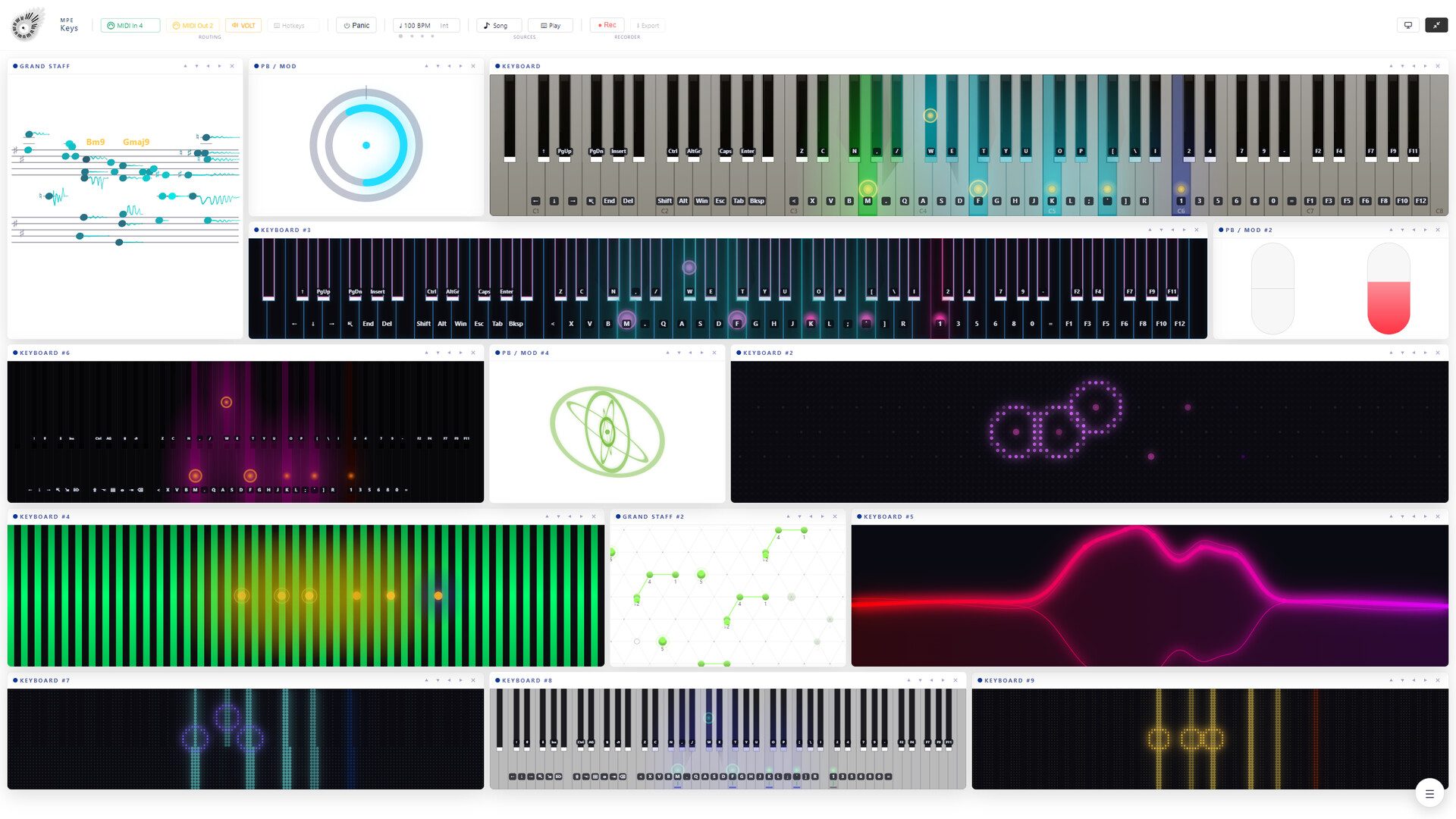The width and height of the screenshot is (1456, 819).
Task: Move Grand Staff panel up
Action: (185, 66)
